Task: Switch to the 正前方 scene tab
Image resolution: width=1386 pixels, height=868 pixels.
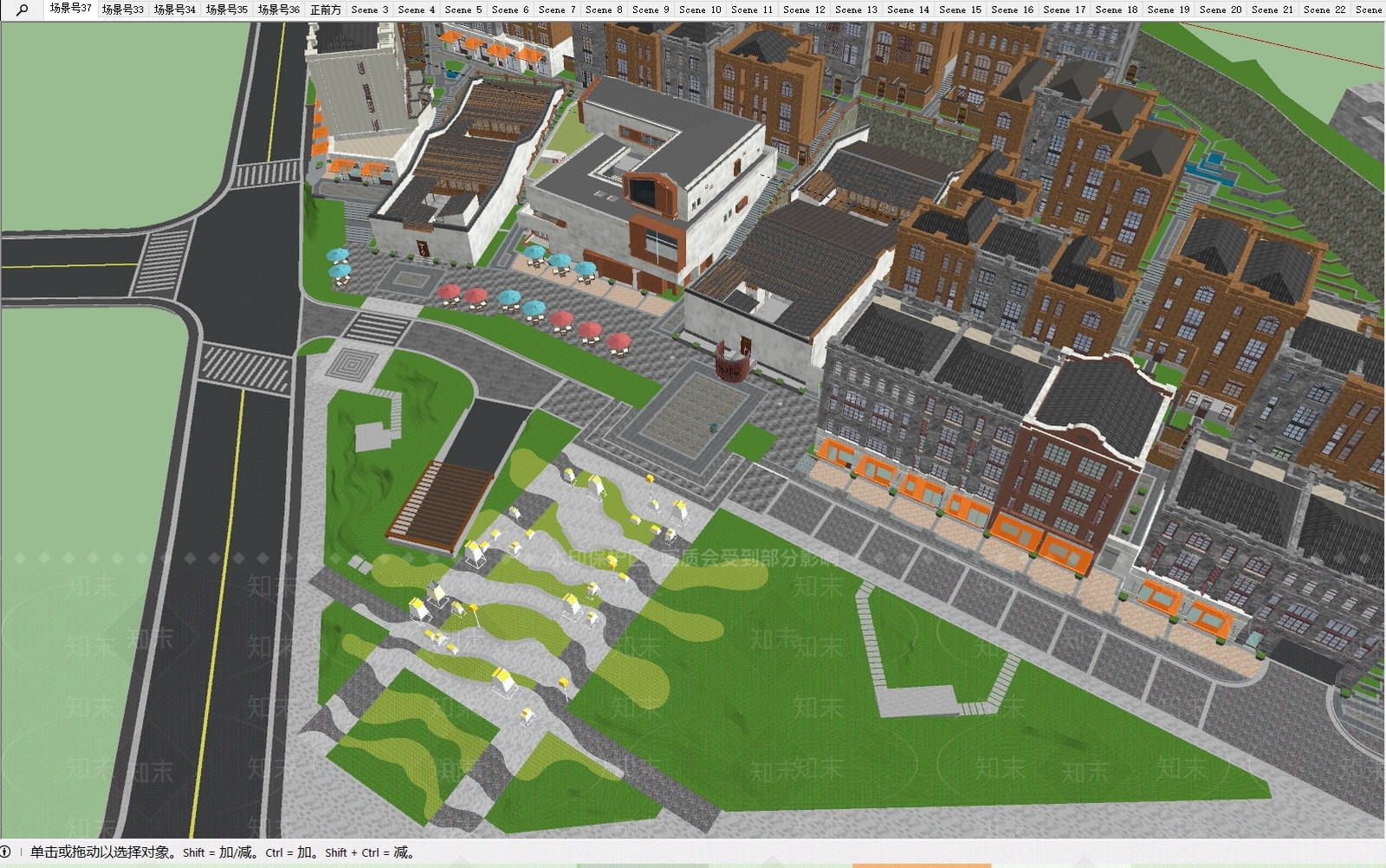Action: click(325, 10)
